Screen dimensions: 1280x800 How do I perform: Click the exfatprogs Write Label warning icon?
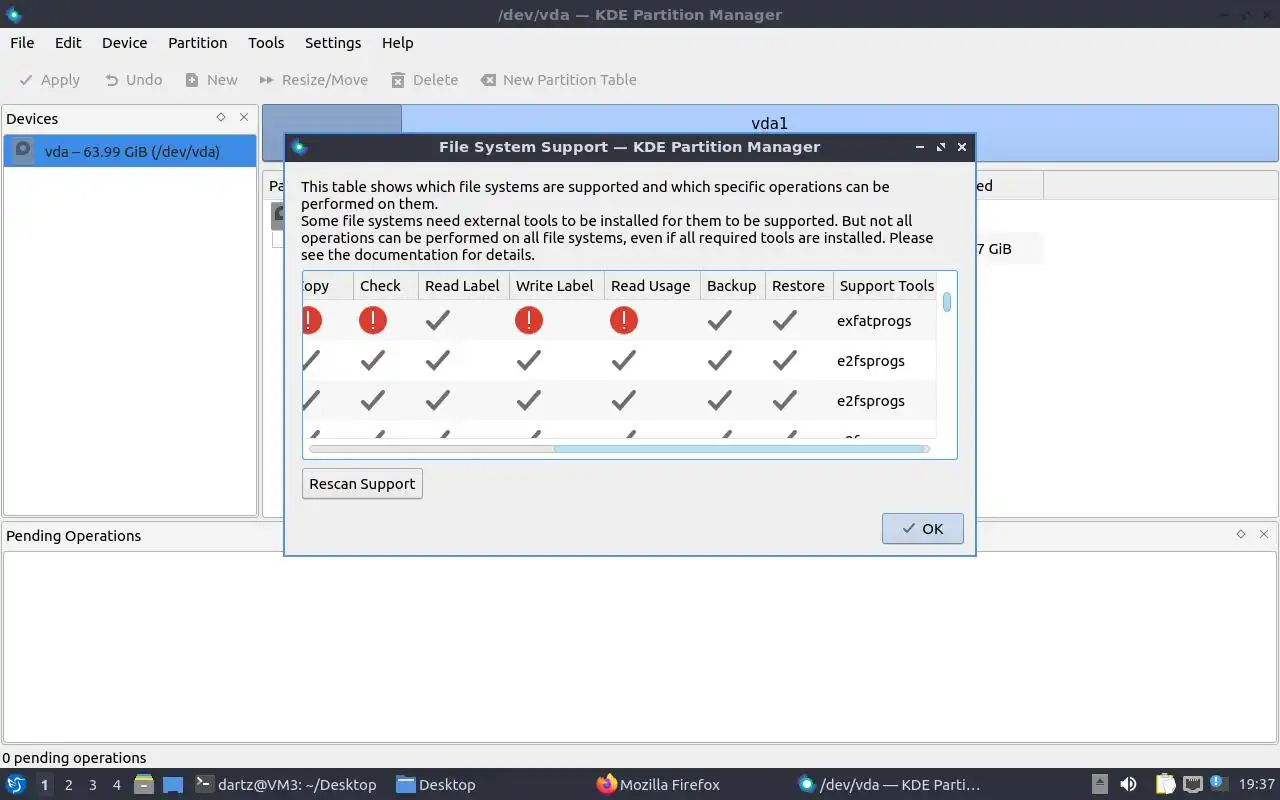pyautogui.click(x=529, y=320)
